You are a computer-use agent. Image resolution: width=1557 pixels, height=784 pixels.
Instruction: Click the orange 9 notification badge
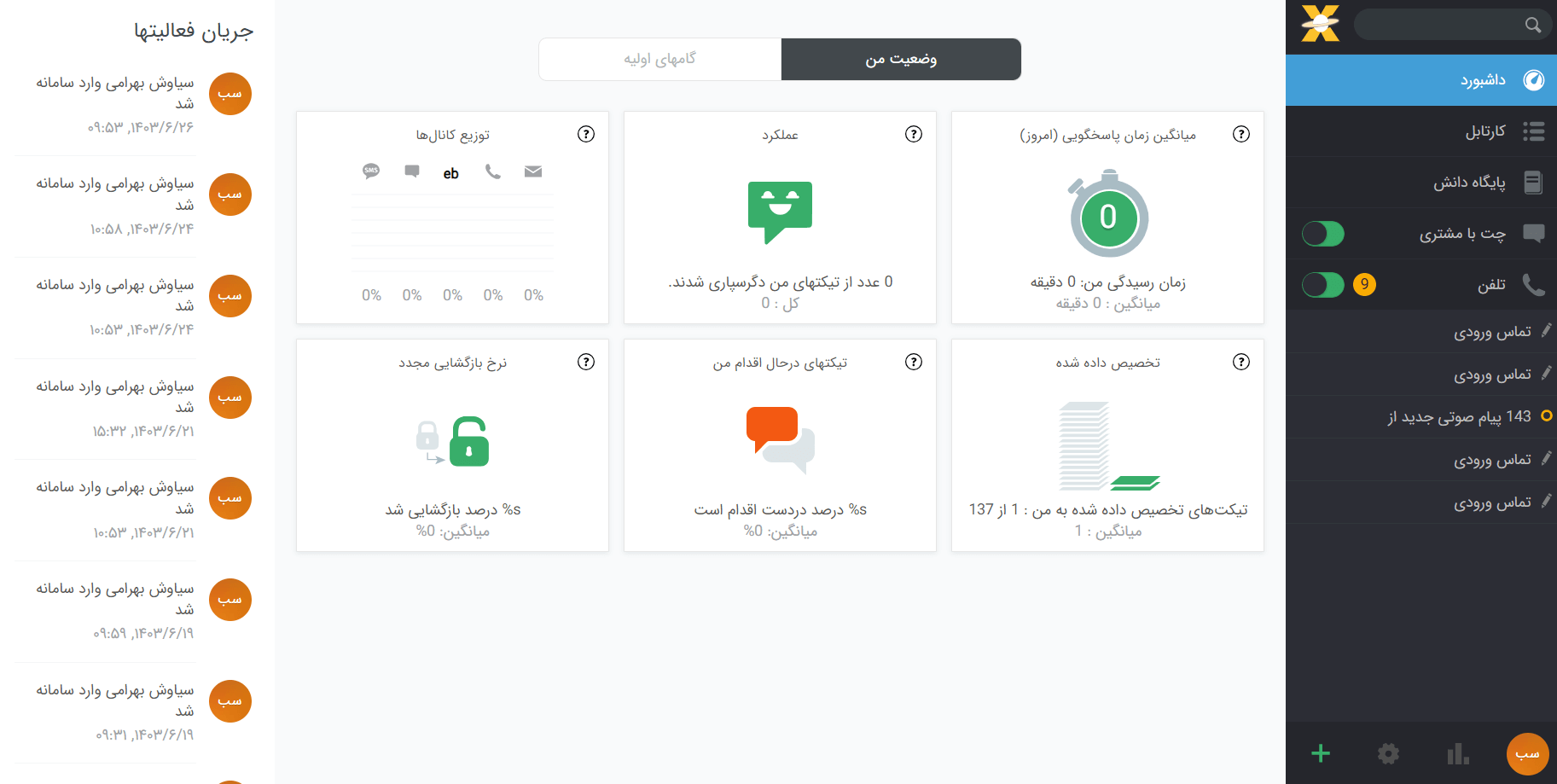tap(1365, 285)
